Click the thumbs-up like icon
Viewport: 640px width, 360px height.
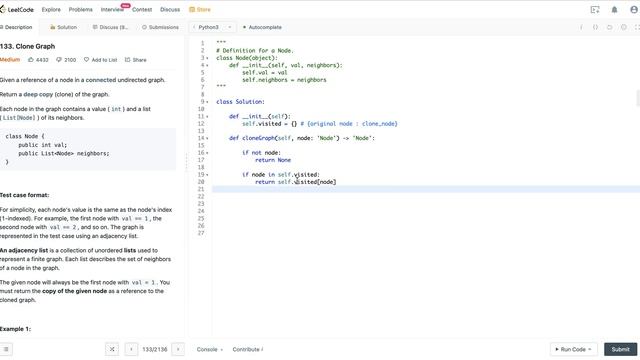[31, 60]
